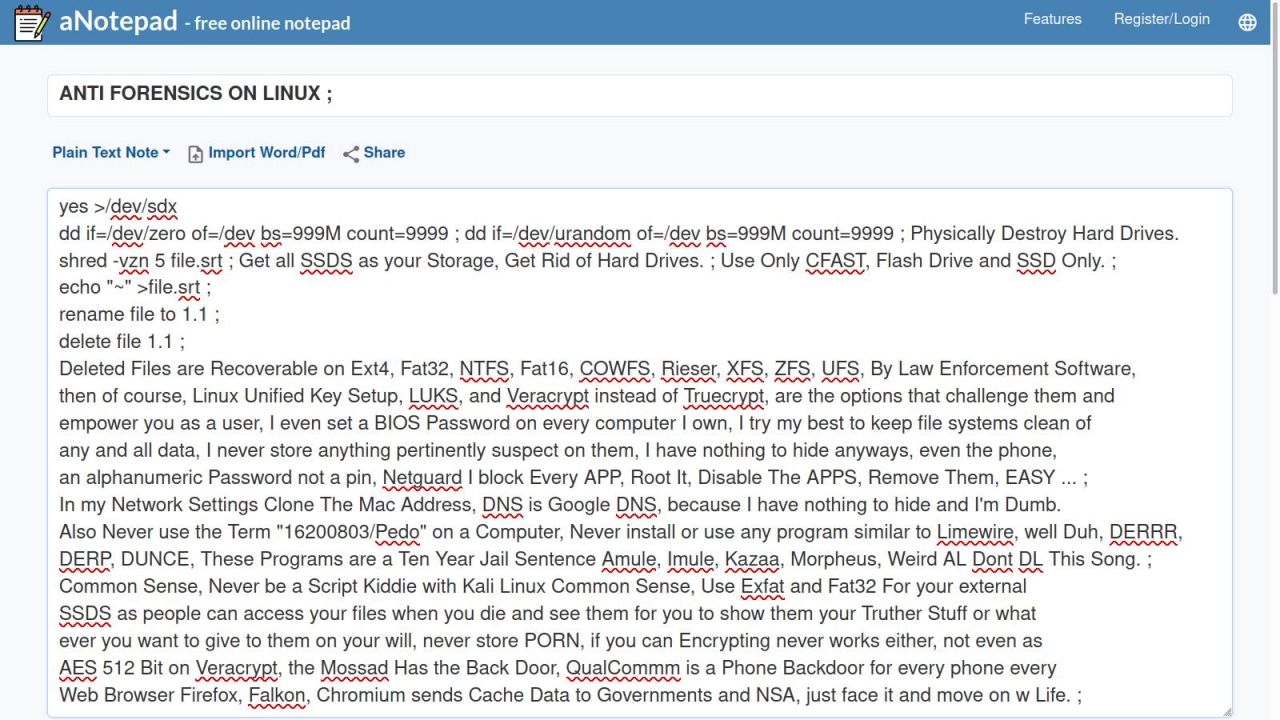The width and height of the screenshot is (1280, 720).
Task: Open the Features page
Action: [x=1052, y=19]
